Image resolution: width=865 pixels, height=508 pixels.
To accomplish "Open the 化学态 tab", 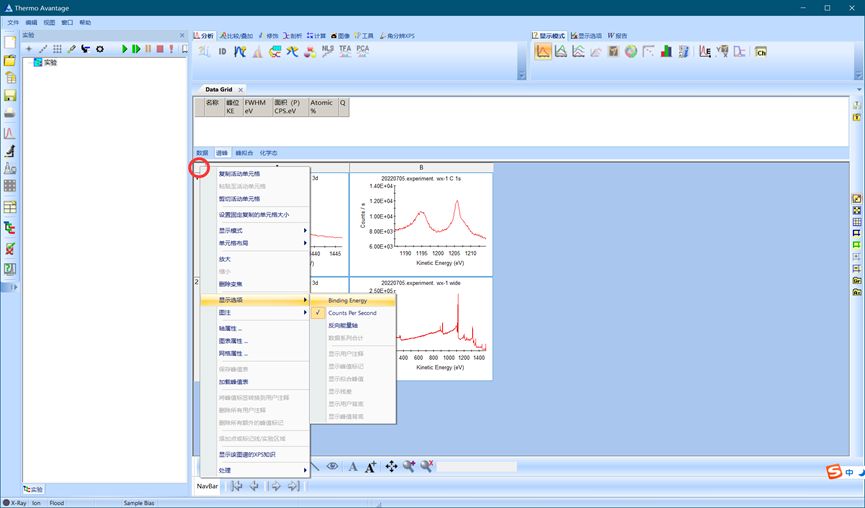I will pyautogui.click(x=268, y=153).
